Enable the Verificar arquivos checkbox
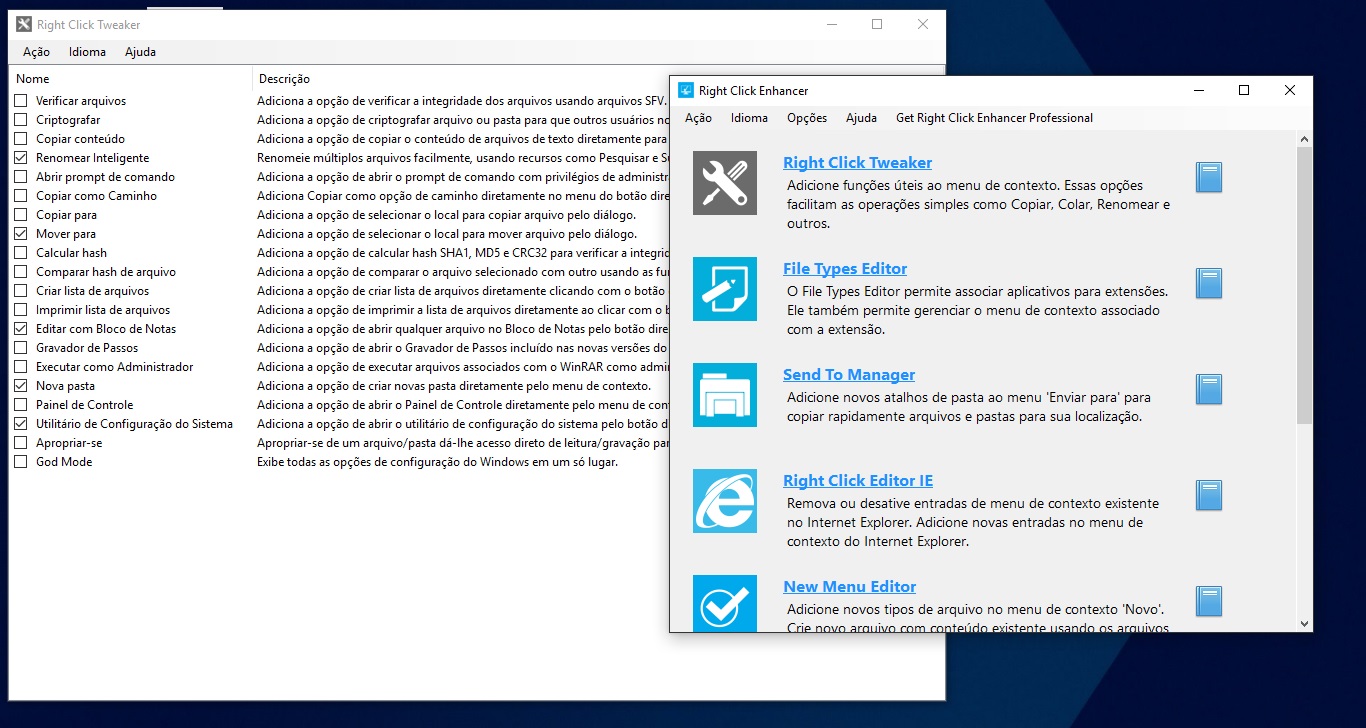 tap(21, 101)
